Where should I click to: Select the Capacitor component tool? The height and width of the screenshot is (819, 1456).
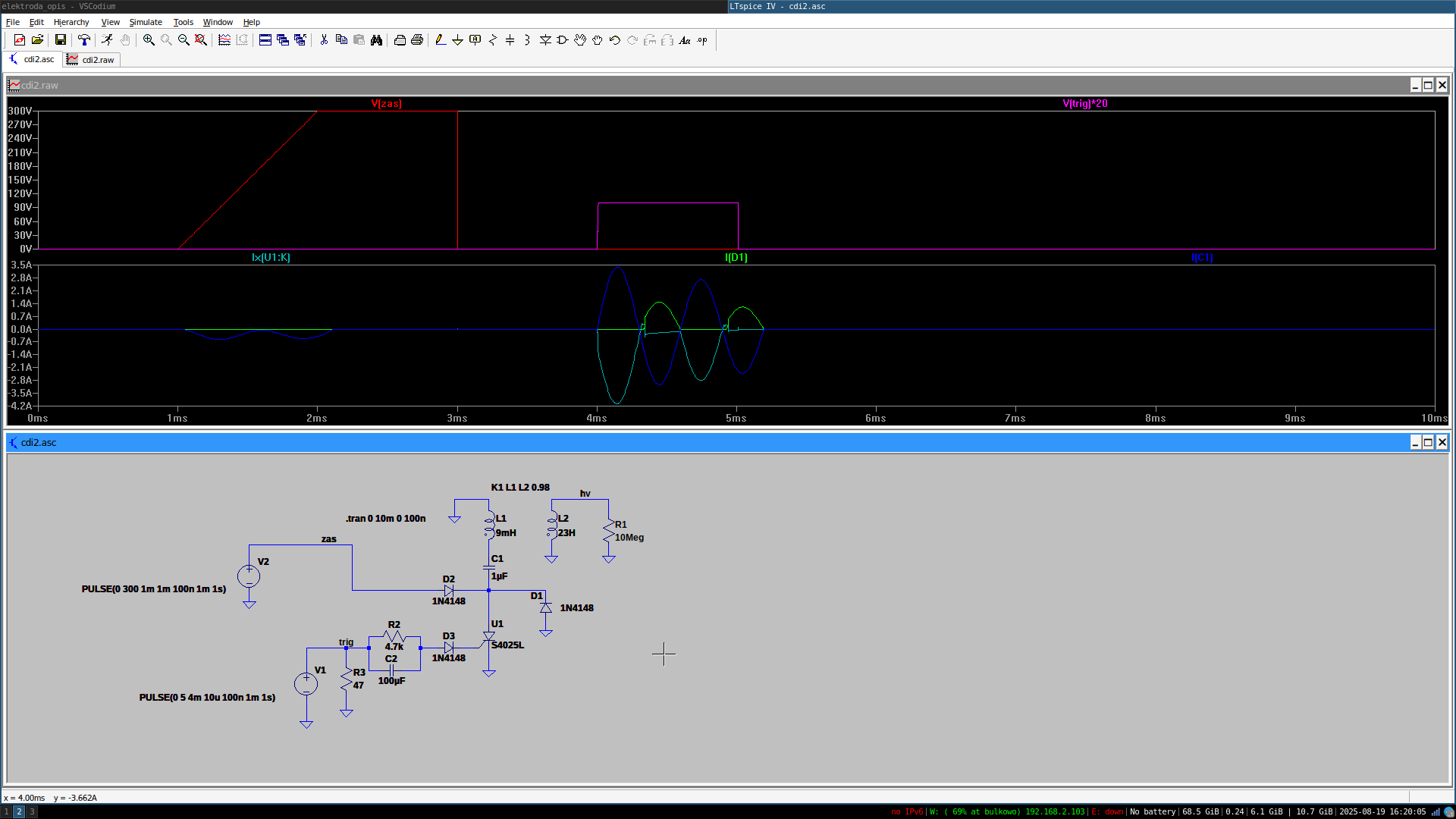(x=510, y=40)
